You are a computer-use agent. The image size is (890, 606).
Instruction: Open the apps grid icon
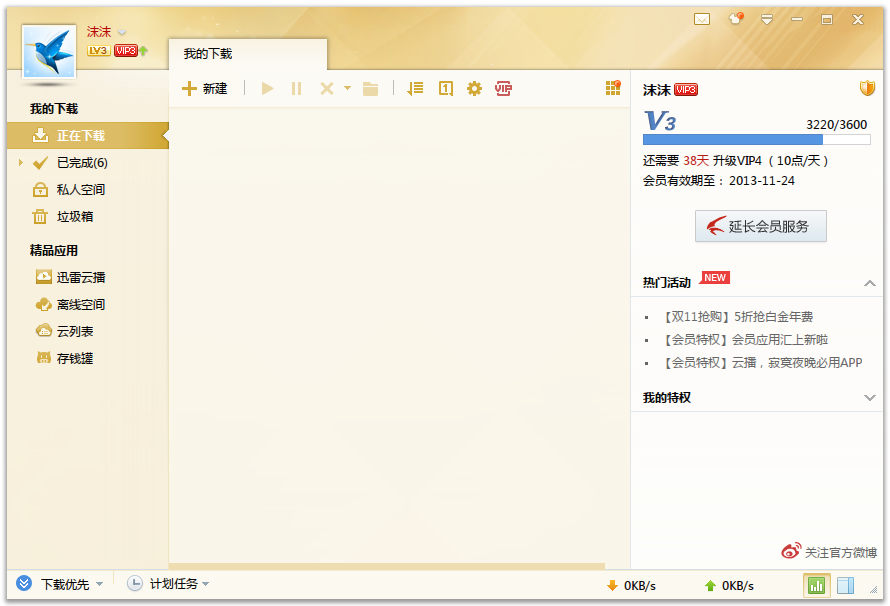click(613, 88)
